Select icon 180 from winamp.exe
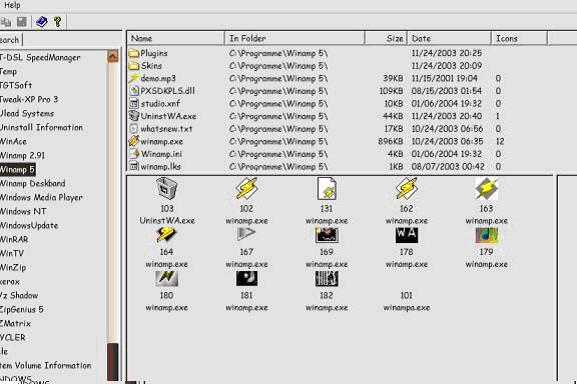577x384 pixels. click(x=166, y=278)
